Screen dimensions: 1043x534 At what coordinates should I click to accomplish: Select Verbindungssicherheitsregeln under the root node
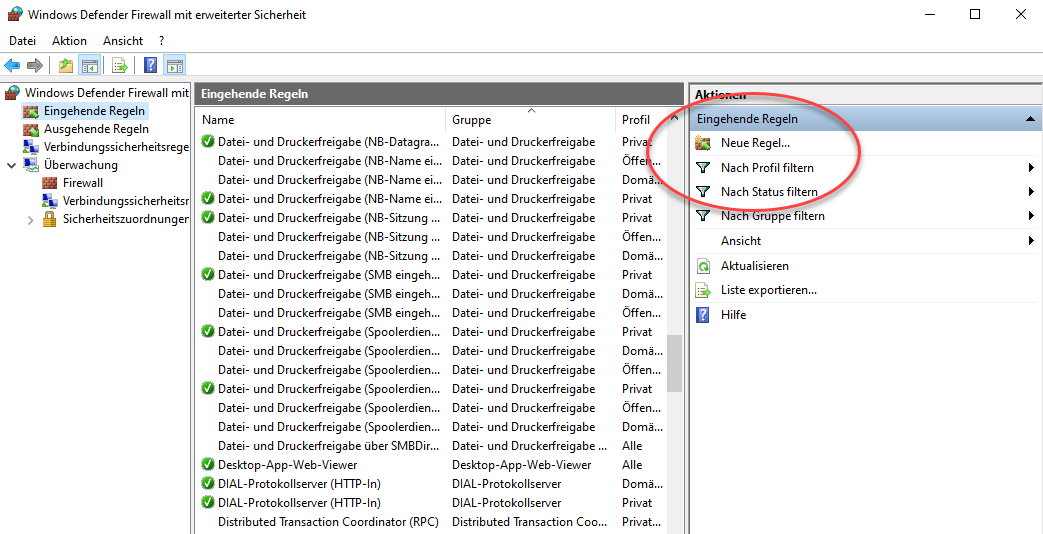coord(116,147)
